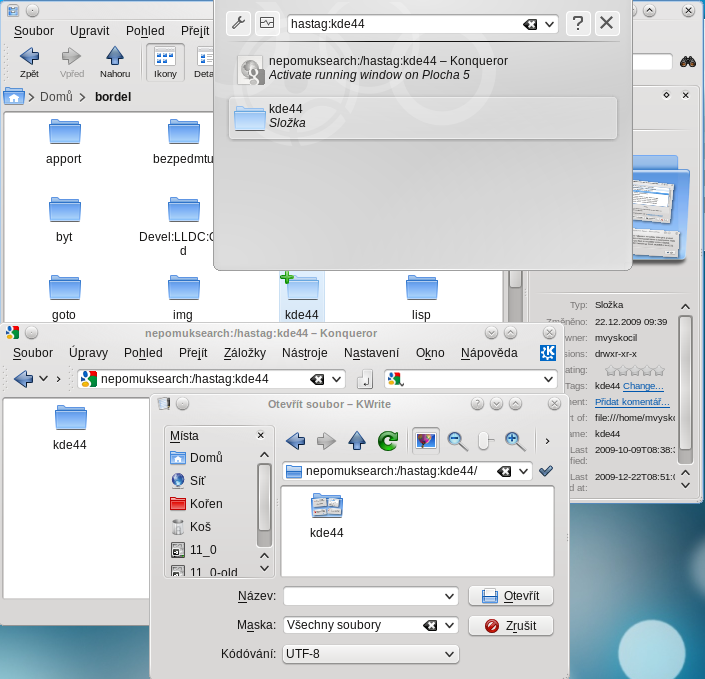Go to parent folder in file dialog
This screenshot has width=705, height=679.
tap(357, 441)
